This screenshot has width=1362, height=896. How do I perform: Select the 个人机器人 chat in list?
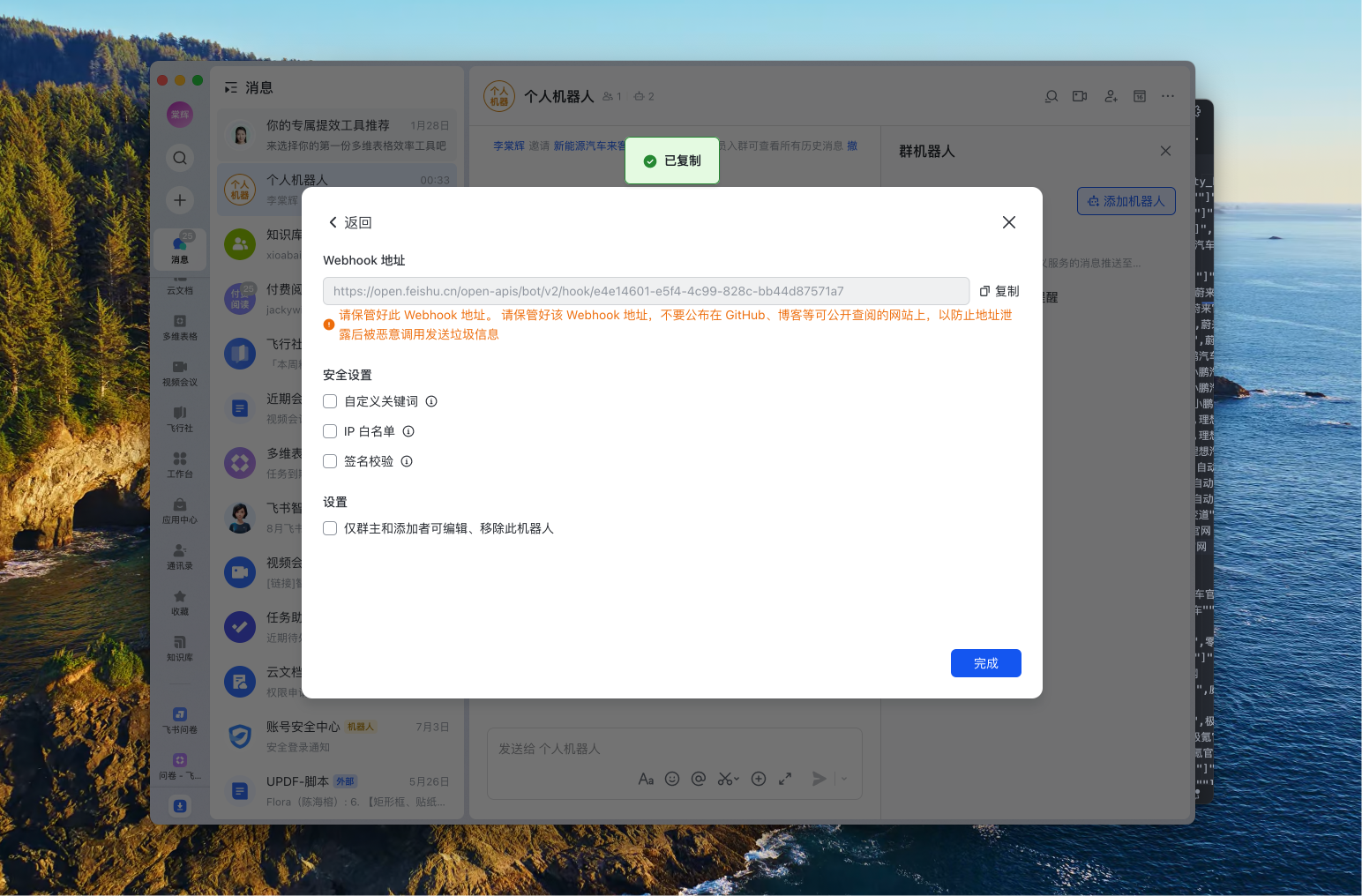click(x=337, y=190)
